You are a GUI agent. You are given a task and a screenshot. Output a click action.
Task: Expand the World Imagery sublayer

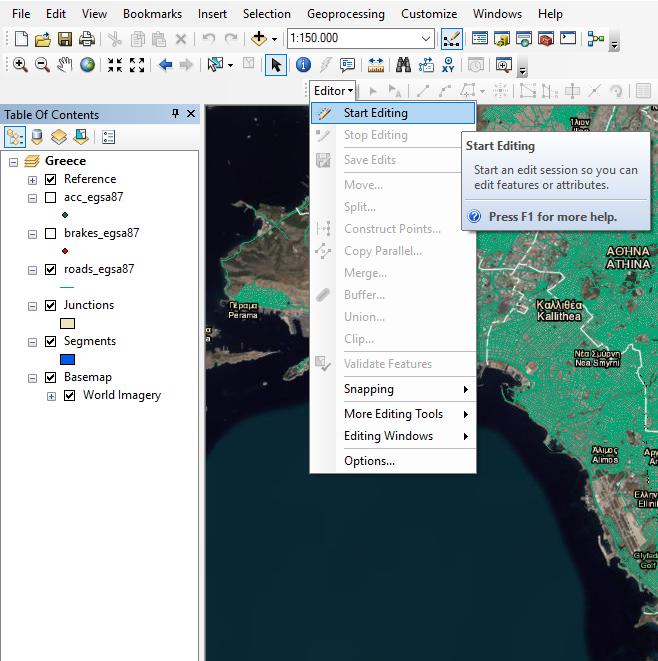coord(51,396)
